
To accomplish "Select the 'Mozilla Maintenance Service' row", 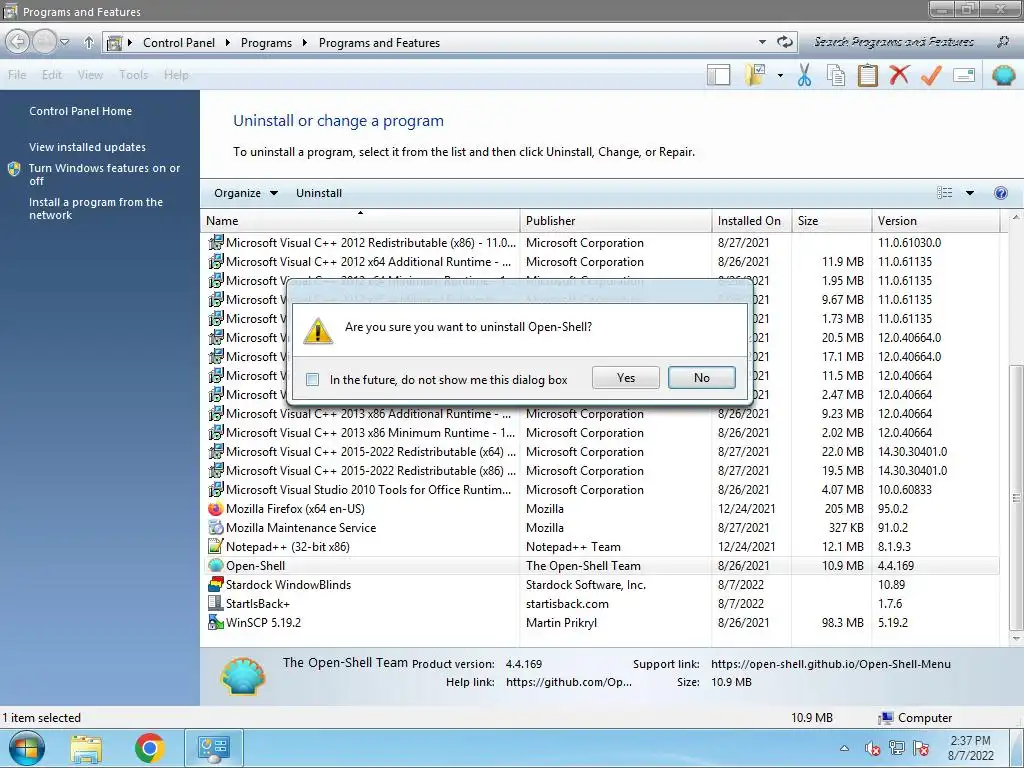I will coord(600,528).
